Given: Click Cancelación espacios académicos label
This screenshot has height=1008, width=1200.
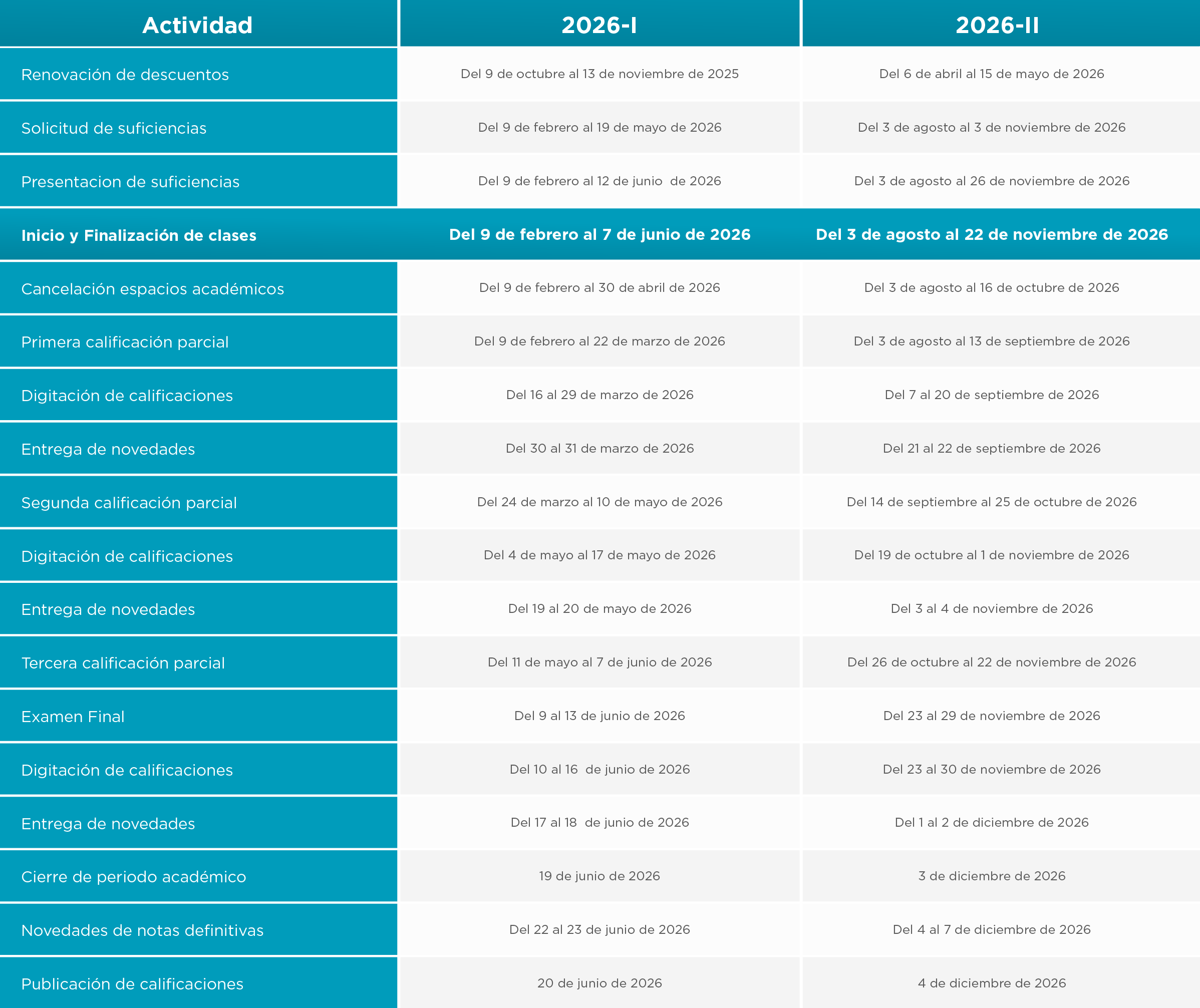Looking at the screenshot, I should click(153, 288).
